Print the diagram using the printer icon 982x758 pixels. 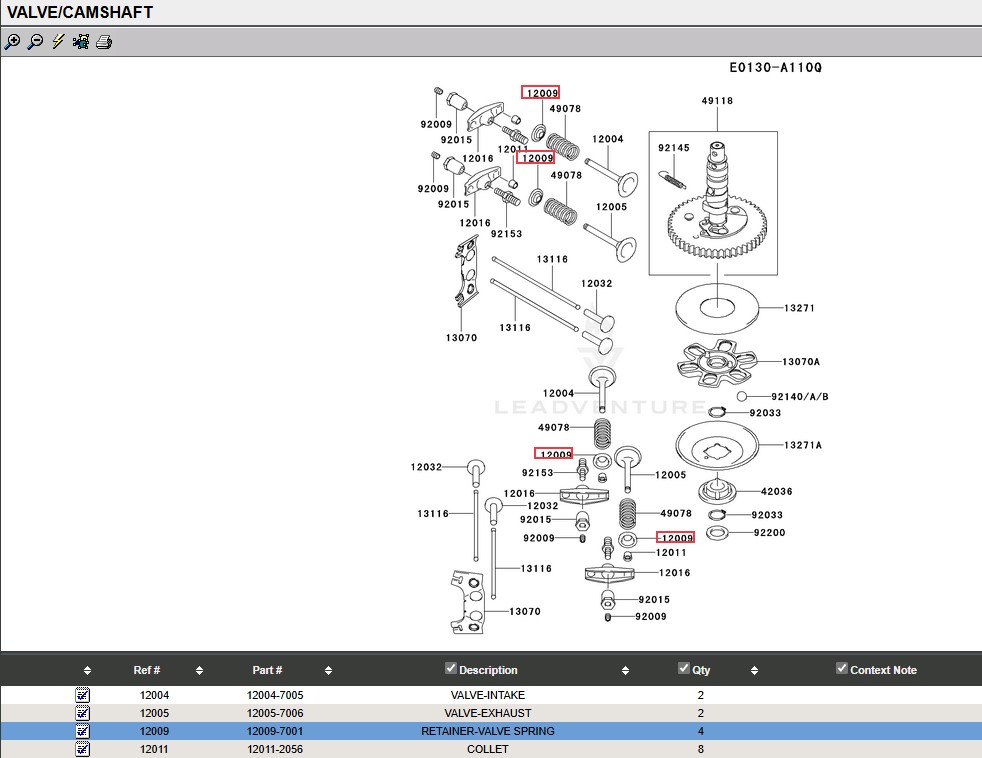104,42
